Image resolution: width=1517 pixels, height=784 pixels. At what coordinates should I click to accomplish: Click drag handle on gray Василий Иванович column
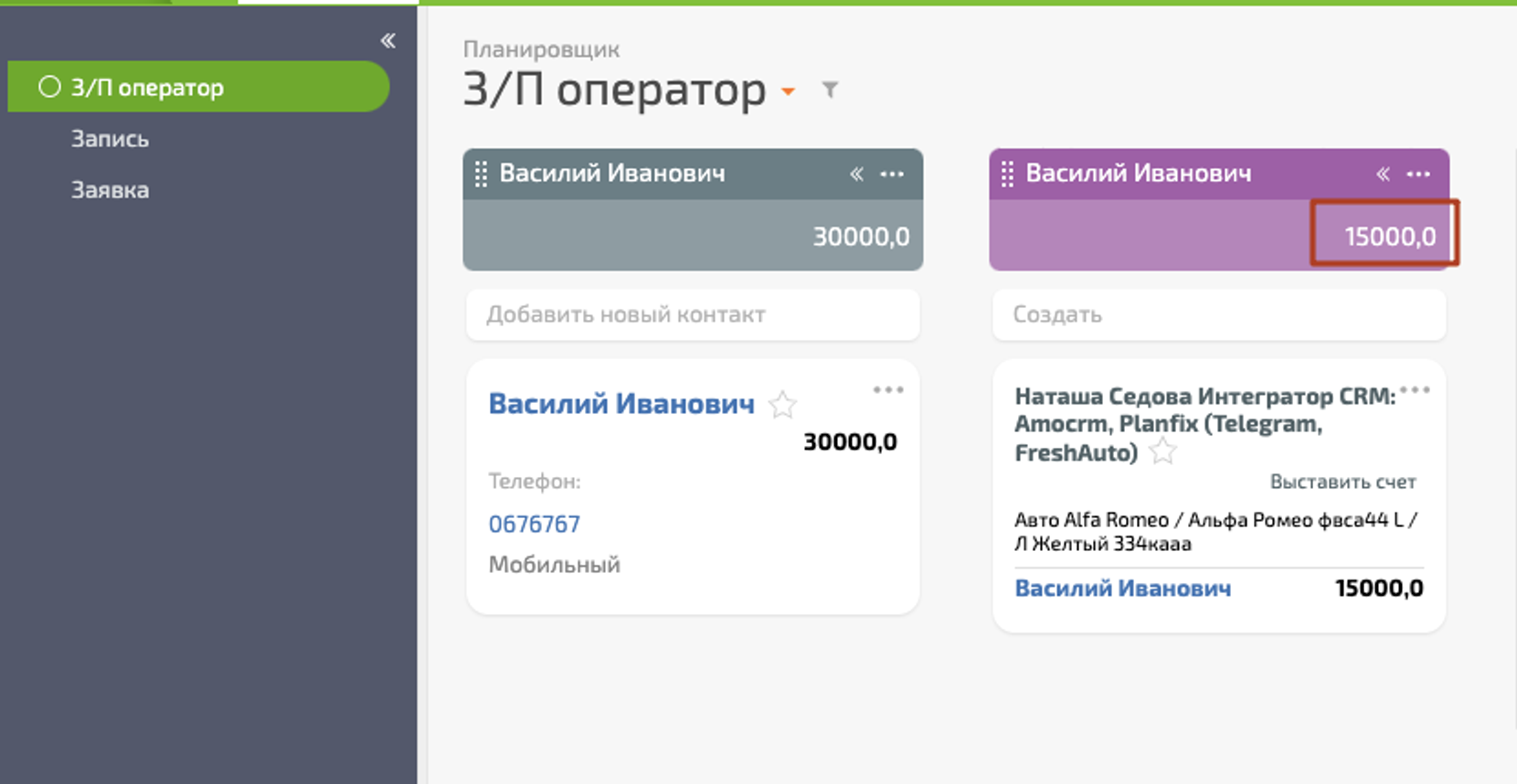point(481,174)
